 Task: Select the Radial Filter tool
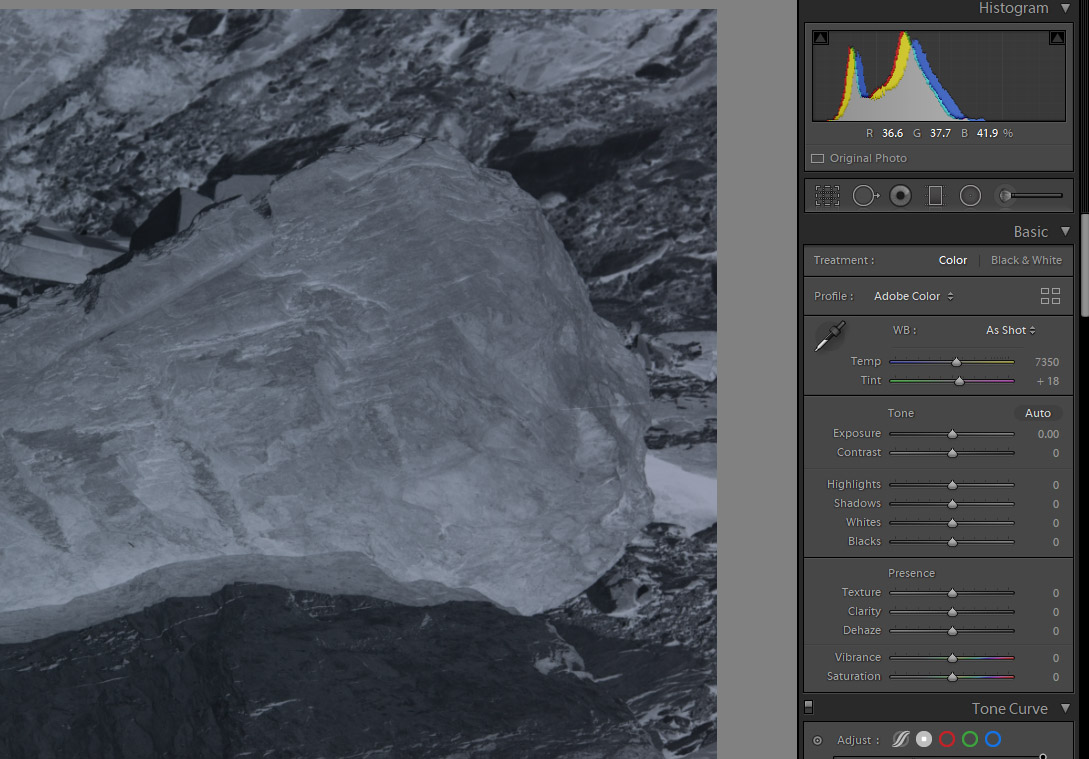coord(970,196)
